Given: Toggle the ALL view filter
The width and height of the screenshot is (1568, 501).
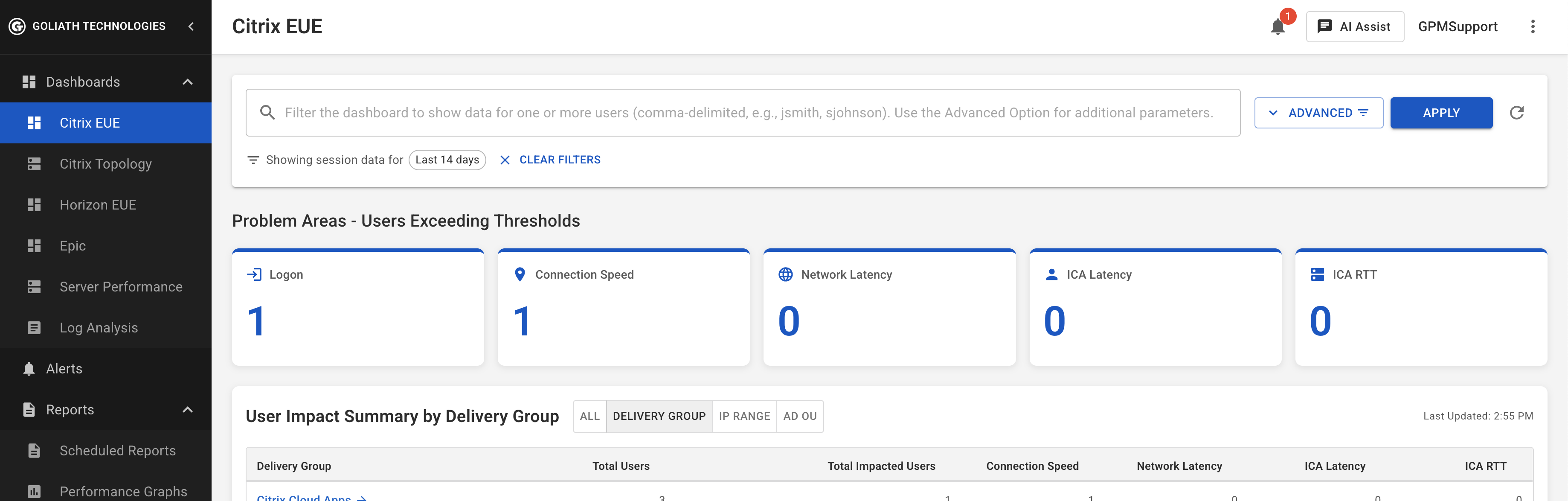Looking at the screenshot, I should coord(589,417).
